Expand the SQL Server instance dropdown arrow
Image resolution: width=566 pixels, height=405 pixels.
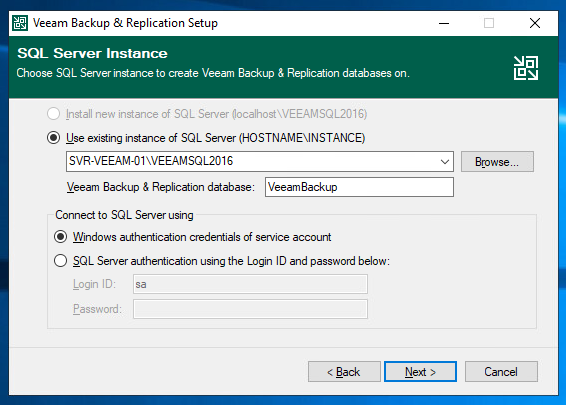tap(445, 162)
